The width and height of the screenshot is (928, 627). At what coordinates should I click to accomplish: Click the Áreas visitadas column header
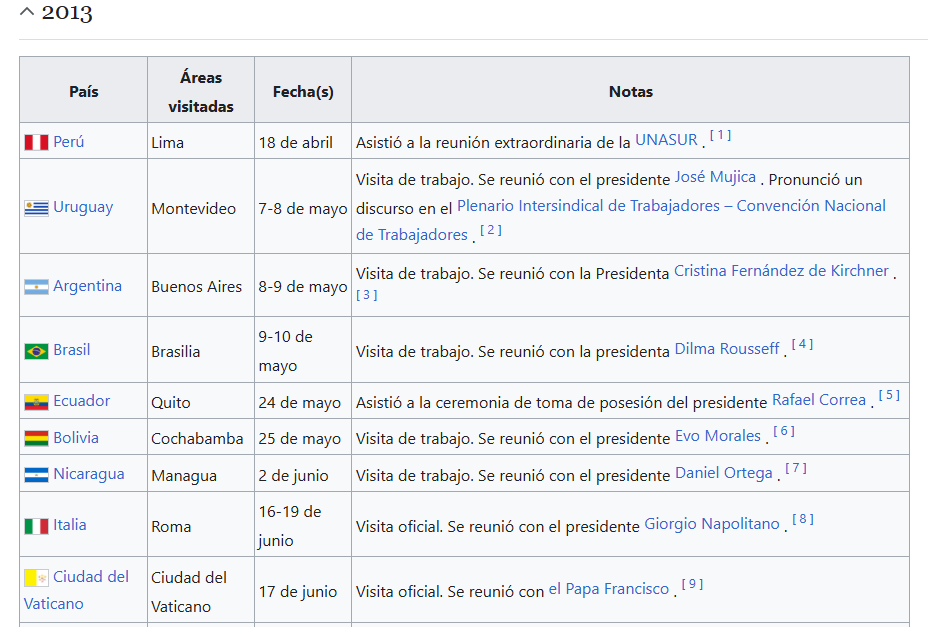click(x=201, y=91)
